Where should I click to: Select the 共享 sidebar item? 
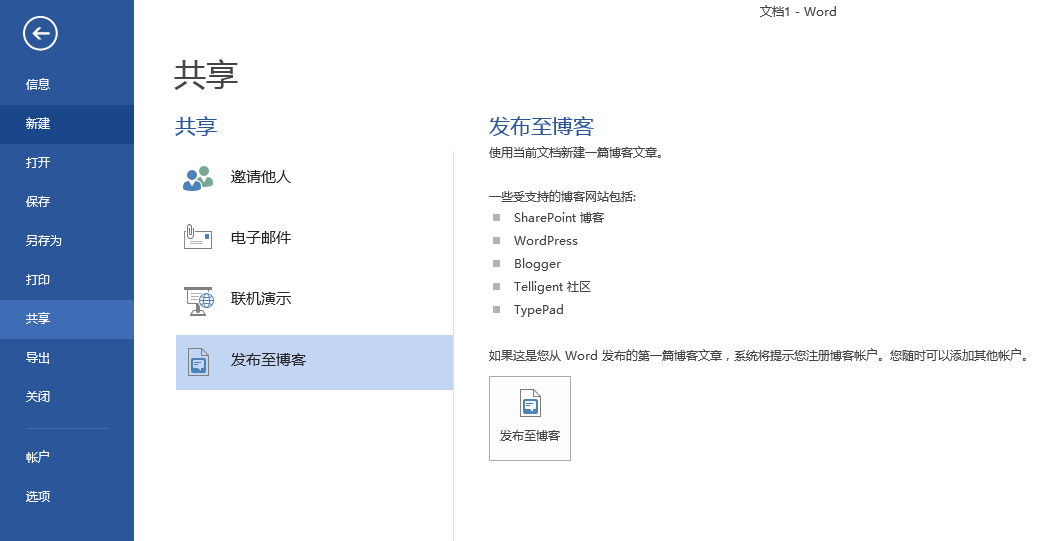(66, 319)
